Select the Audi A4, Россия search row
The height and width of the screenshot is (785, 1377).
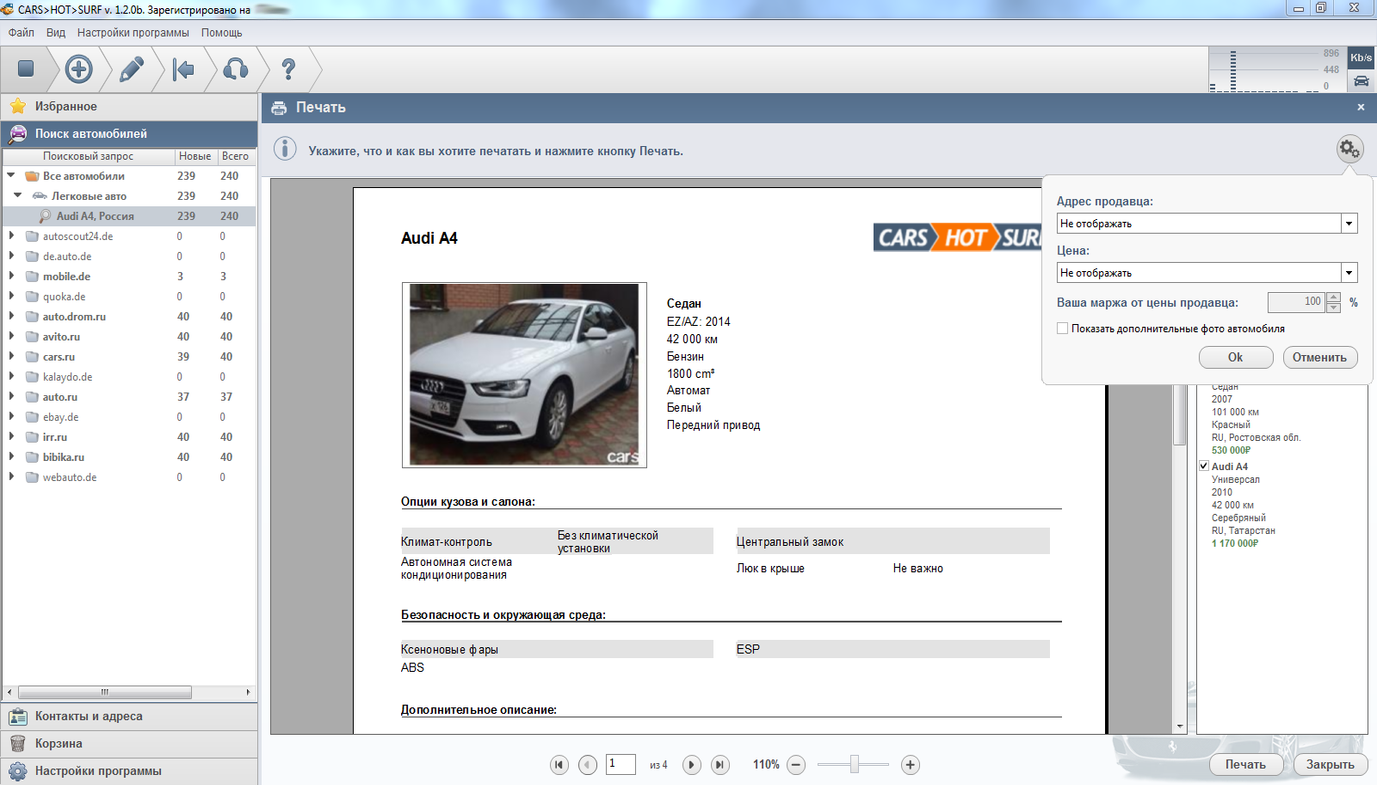[129, 216]
